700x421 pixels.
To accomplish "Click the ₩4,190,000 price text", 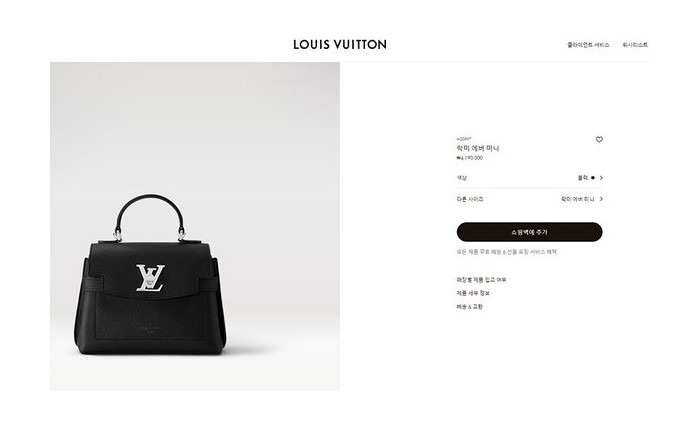I will tap(470, 158).
